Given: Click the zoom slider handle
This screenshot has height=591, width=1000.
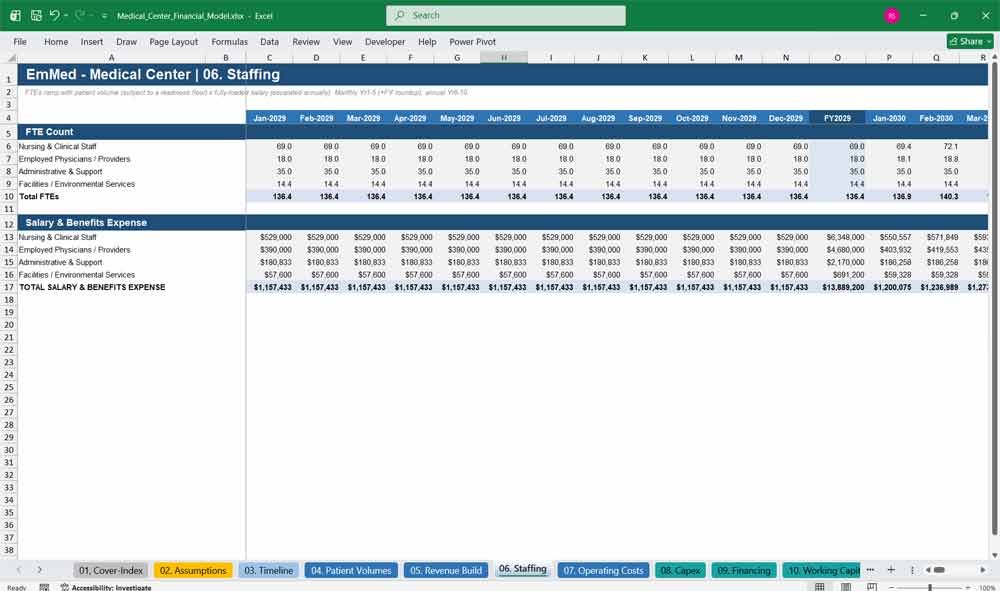Looking at the screenshot, I should 930,587.
